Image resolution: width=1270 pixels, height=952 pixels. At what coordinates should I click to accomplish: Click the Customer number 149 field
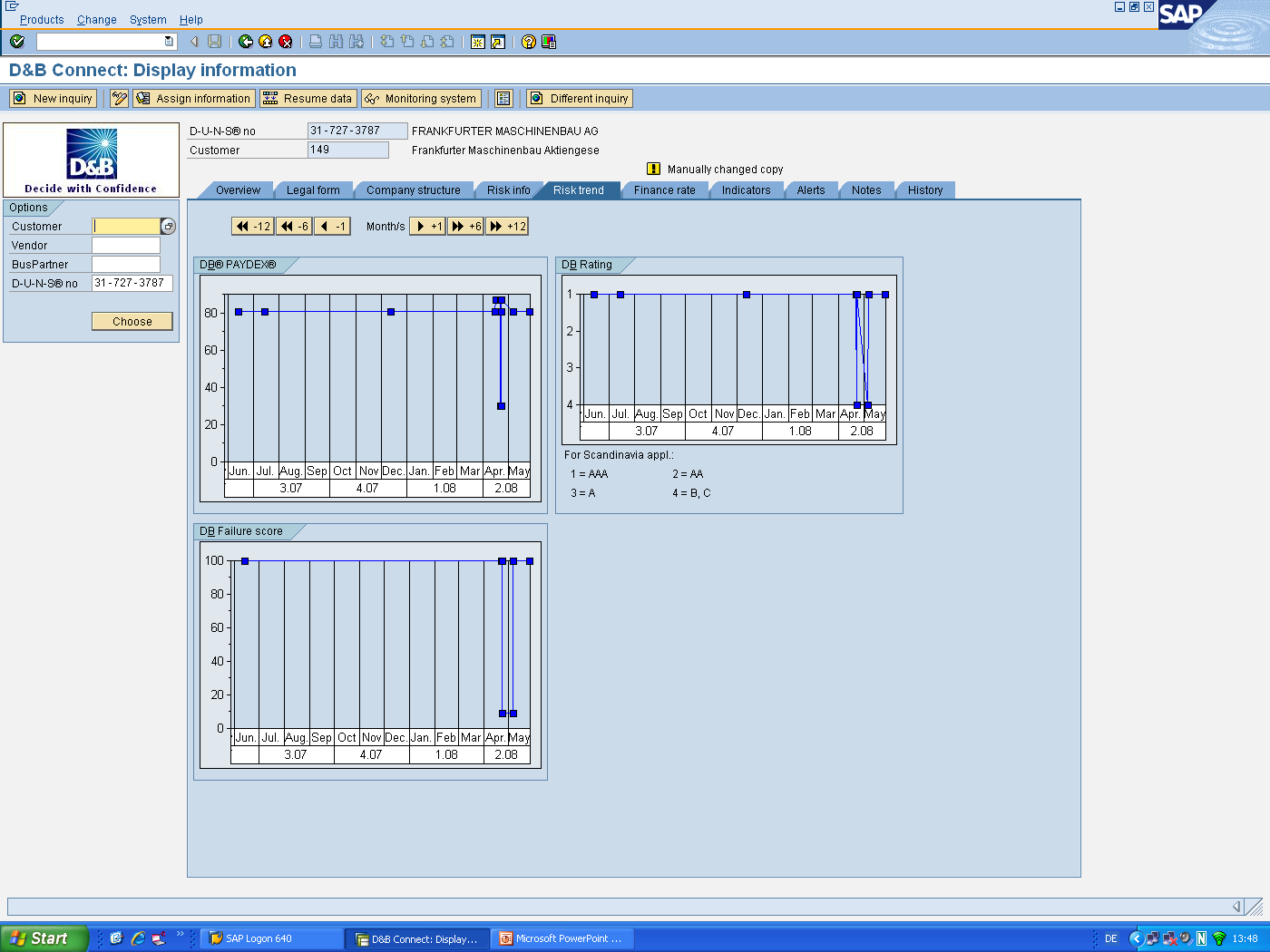(348, 150)
